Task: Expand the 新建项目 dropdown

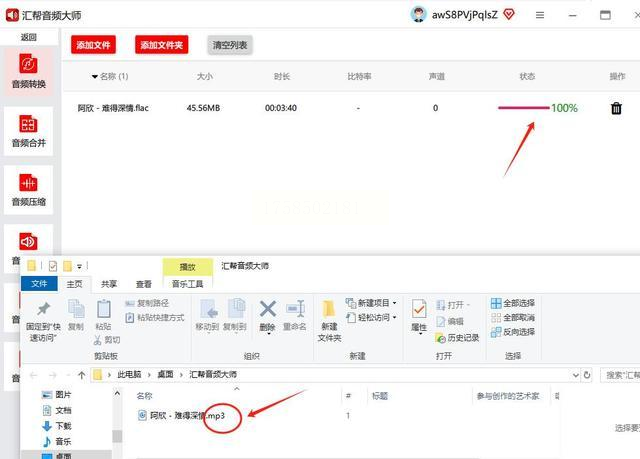Action: (x=394, y=303)
